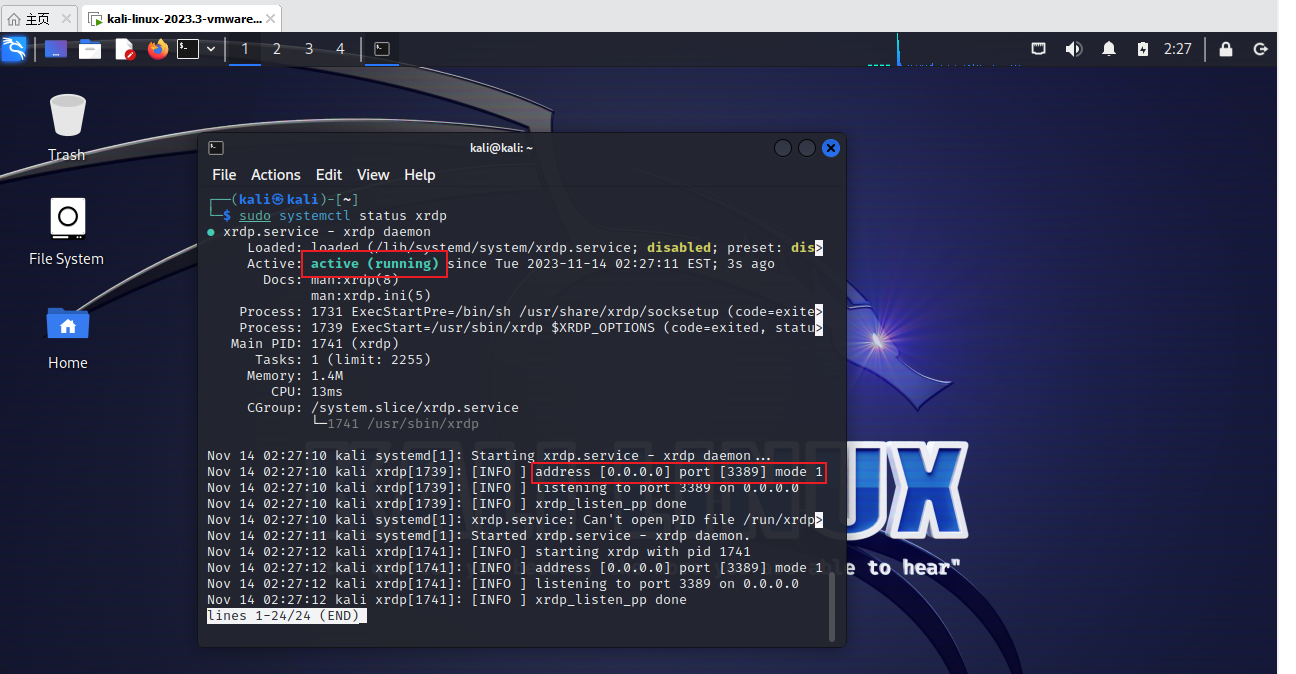
Task: Open the notifications bell icon
Action: click(1109, 49)
